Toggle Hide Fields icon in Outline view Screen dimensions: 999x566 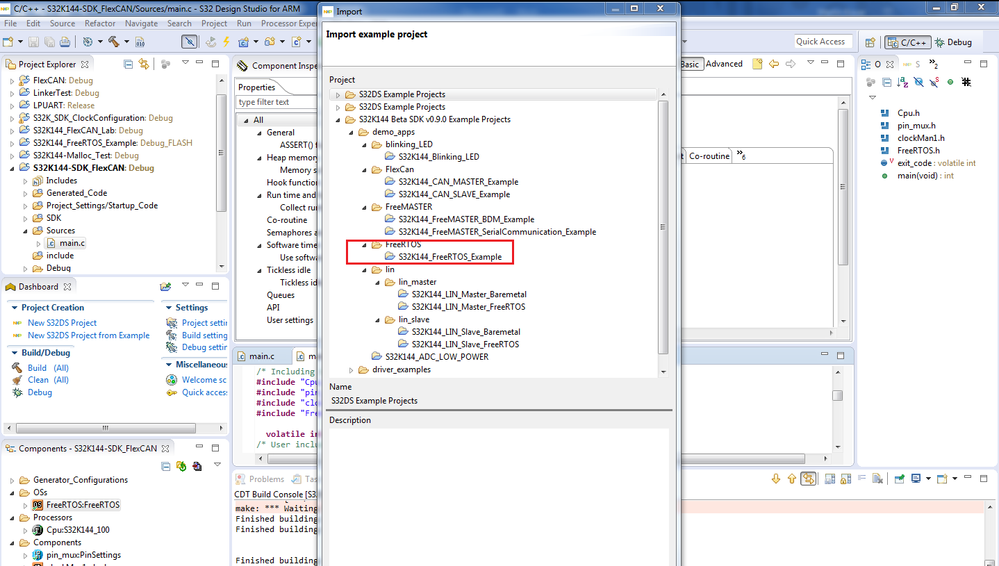[x=918, y=82]
